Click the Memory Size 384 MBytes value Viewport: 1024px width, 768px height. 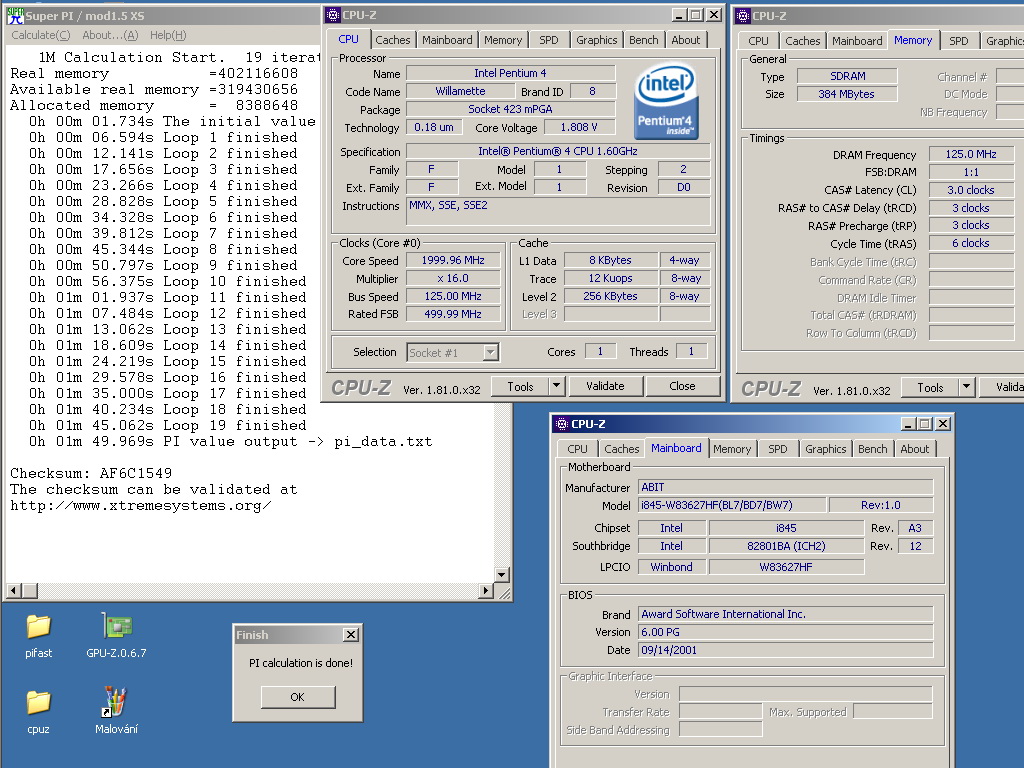pyautogui.click(x=846, y=94)
